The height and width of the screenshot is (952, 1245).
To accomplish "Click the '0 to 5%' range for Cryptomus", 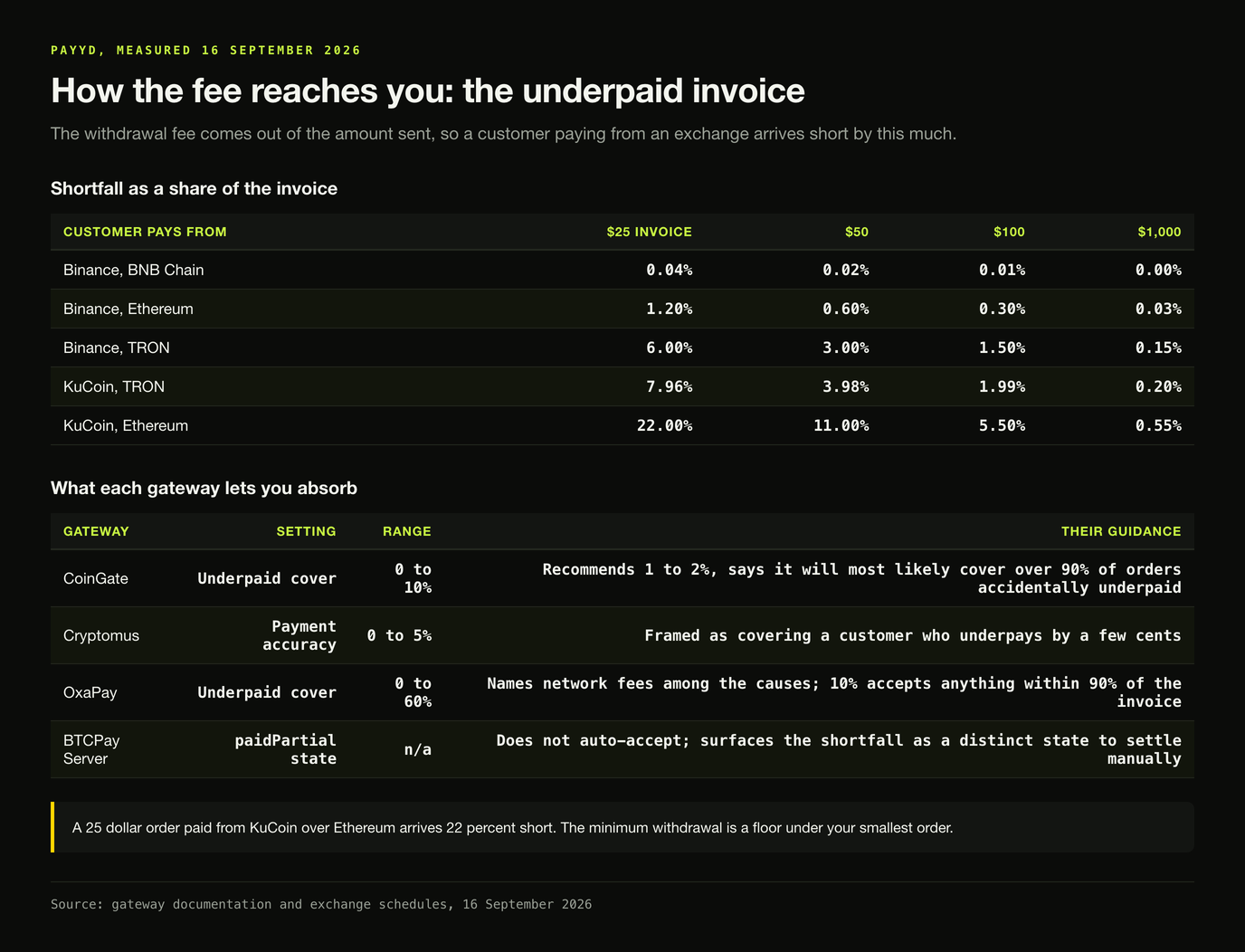I will coord(399,635).
